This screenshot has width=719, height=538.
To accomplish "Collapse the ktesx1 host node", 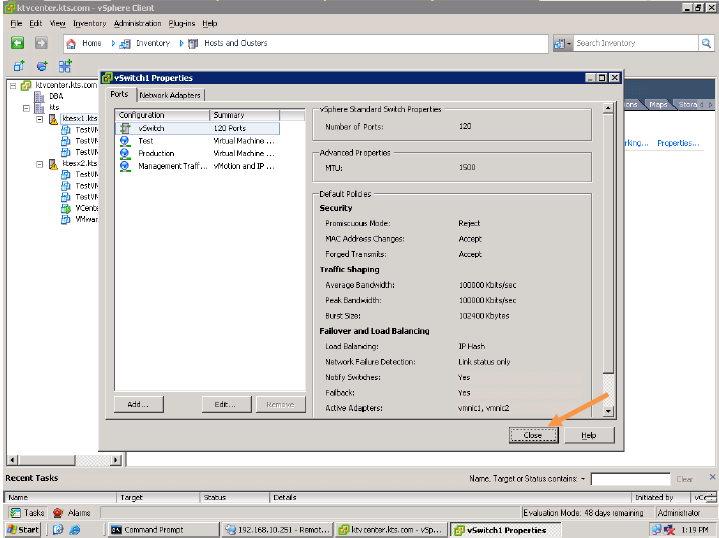I will pyautogui.click(x=39, y=119).
